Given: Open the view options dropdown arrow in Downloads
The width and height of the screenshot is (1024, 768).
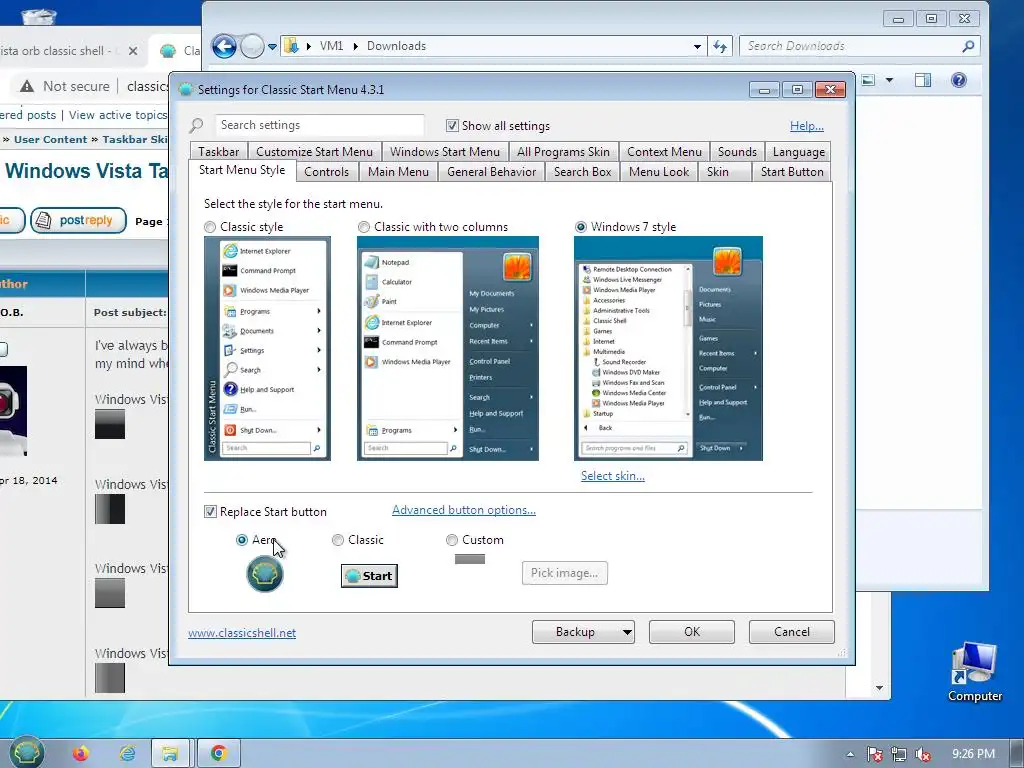Looking at the screenshot, I should (x=889, y=80).
